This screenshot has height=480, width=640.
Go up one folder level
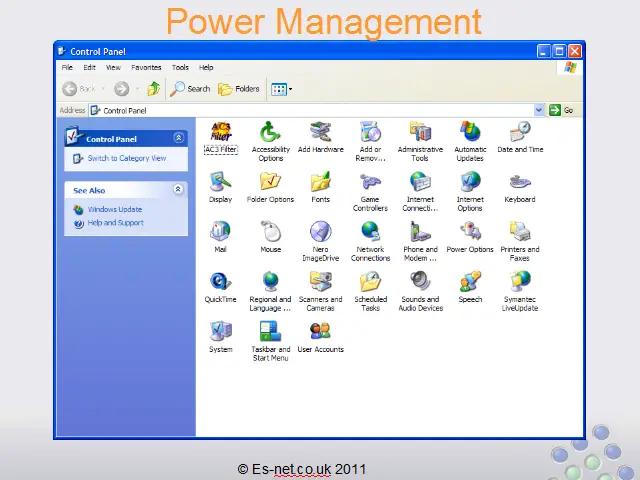pyautogui.click(x=153, y=89)
